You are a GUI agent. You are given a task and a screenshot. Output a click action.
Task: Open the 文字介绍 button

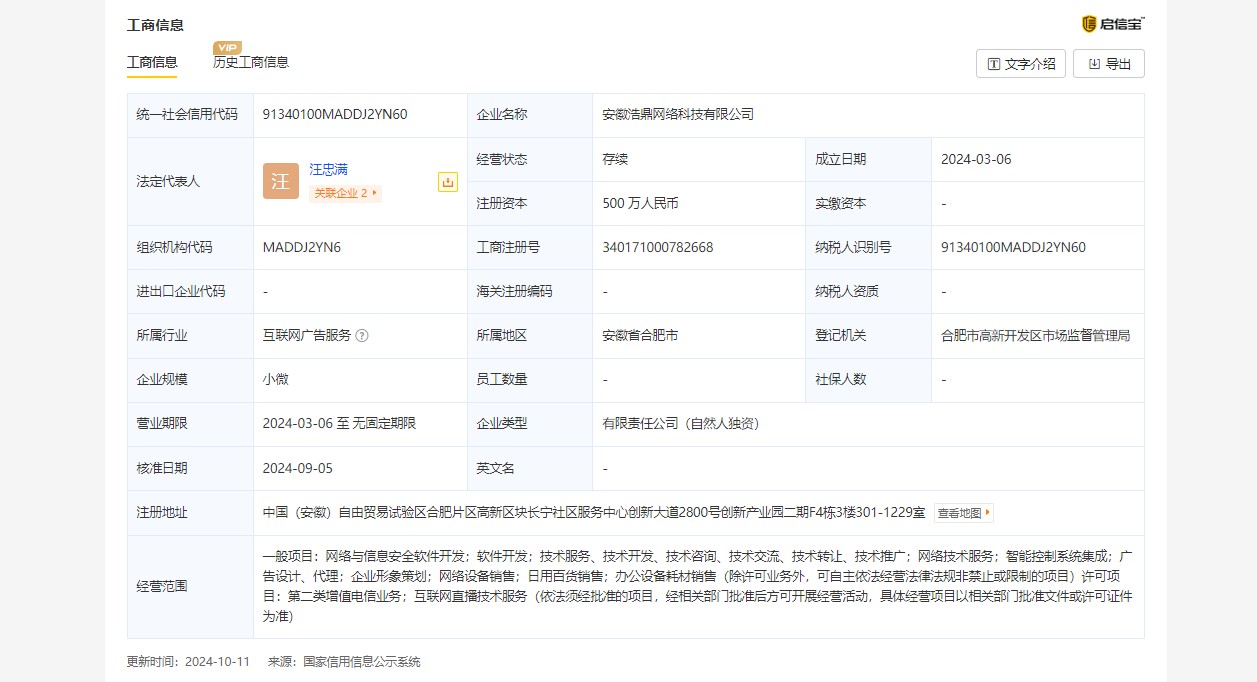tap(1021, 63)
